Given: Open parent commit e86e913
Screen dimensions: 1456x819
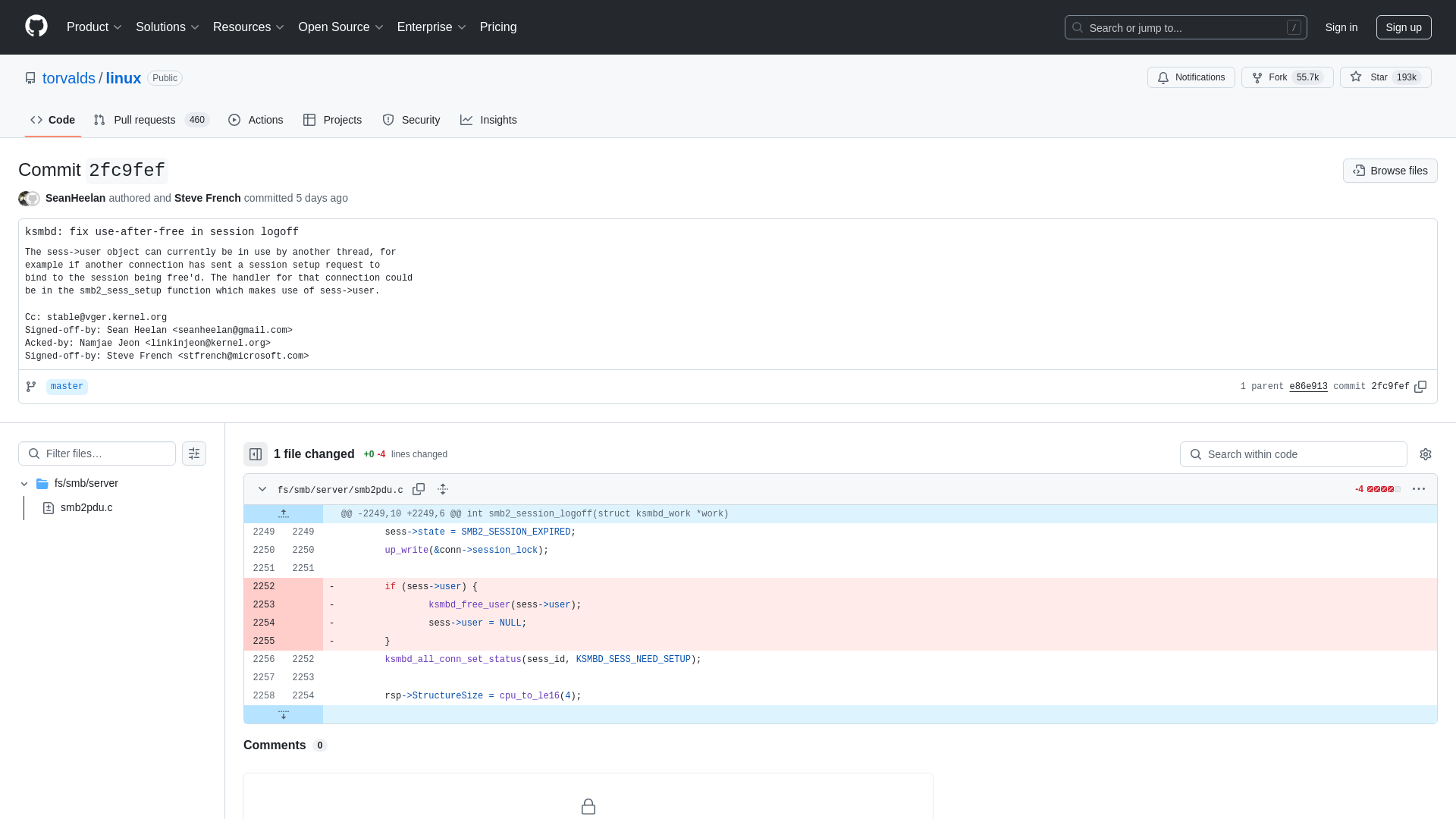Looking at the screenshot, I should (x=1308, y=387).
